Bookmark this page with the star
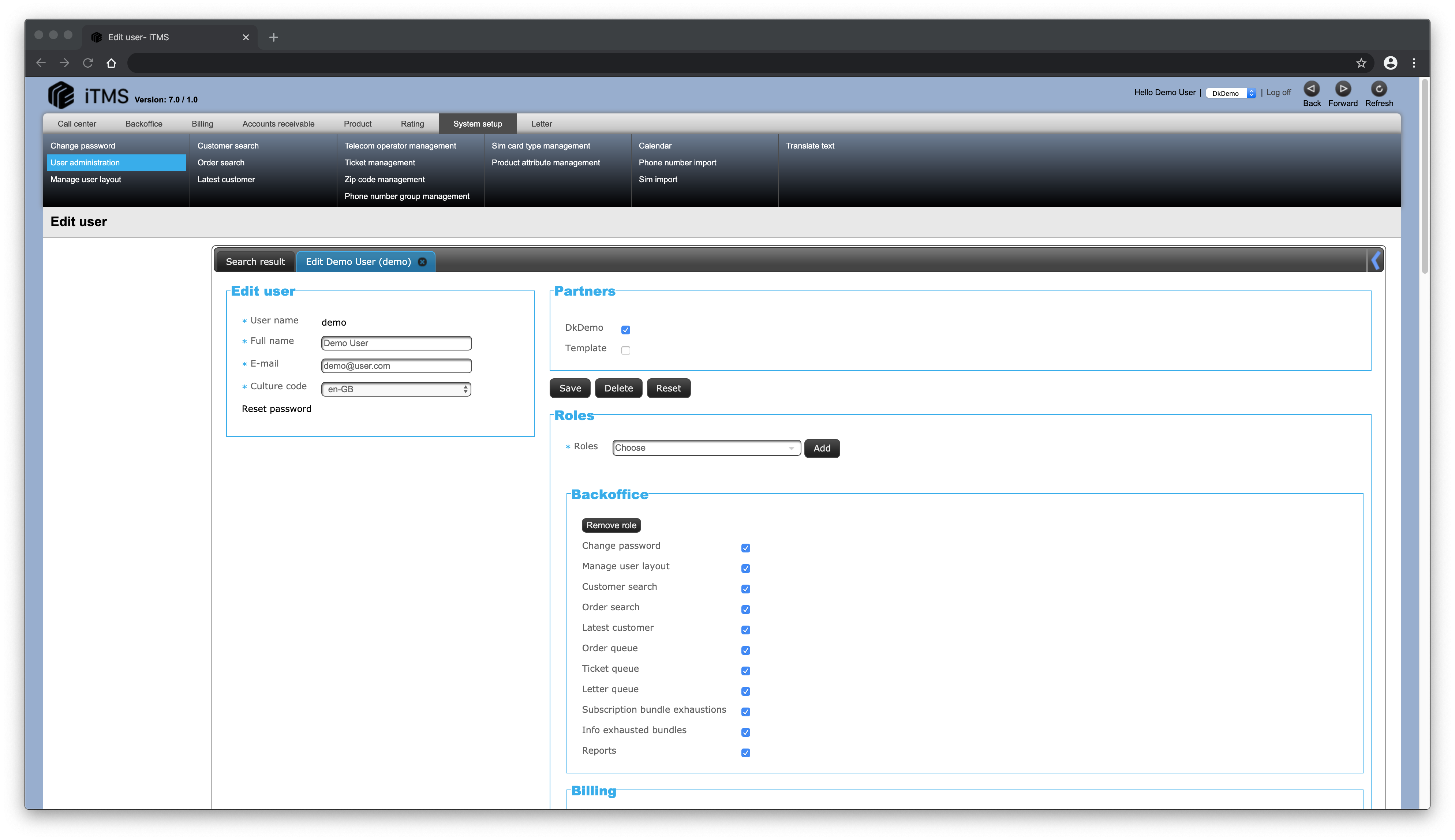The width and height of the screenshot is (1455, 840). pos(1361,63)
